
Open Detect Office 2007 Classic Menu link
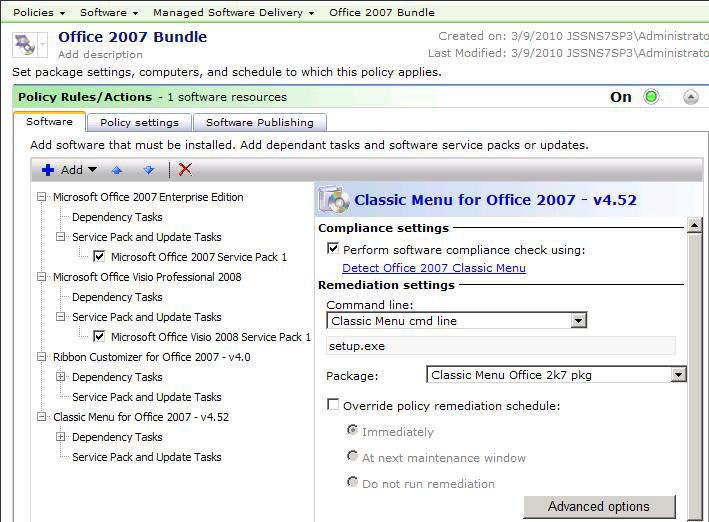click(x=434, y=268)
